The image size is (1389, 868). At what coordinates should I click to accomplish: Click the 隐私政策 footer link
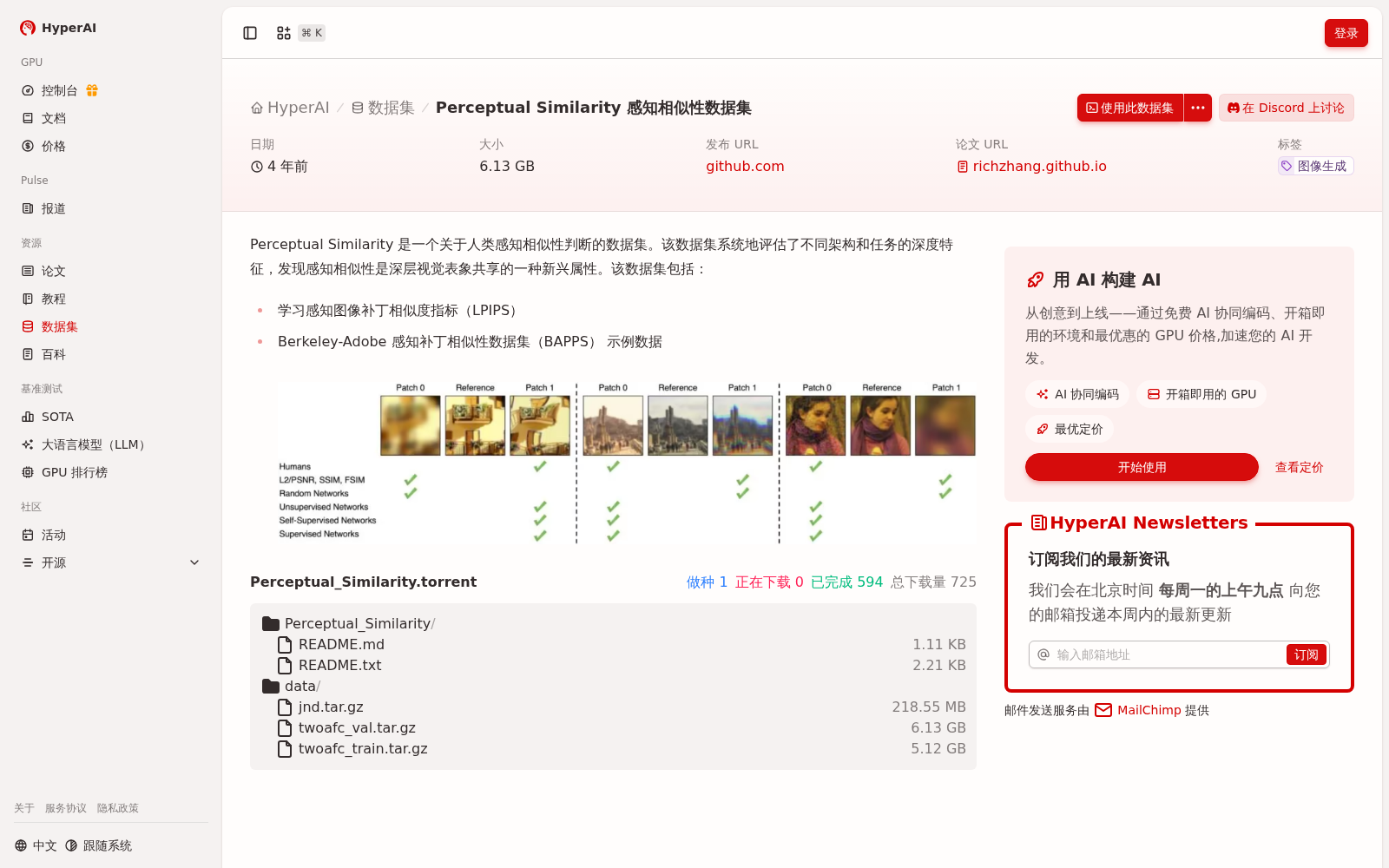[x=118, y=808]
